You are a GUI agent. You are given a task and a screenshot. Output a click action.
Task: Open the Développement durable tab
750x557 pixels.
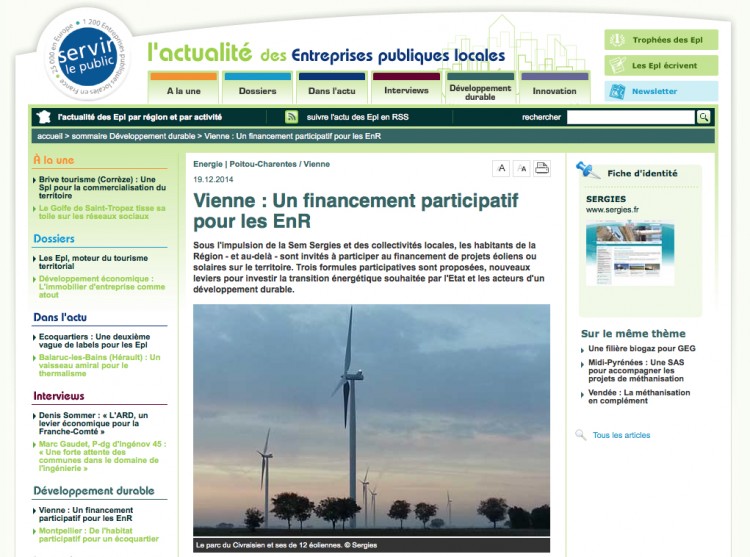480,87
